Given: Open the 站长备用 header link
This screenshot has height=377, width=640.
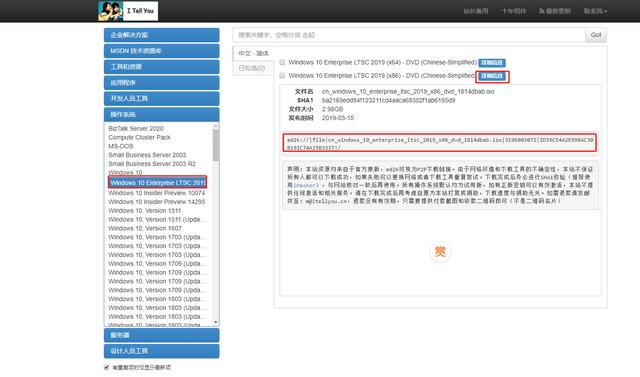Looking at the screenshot, I should [476, 11].
